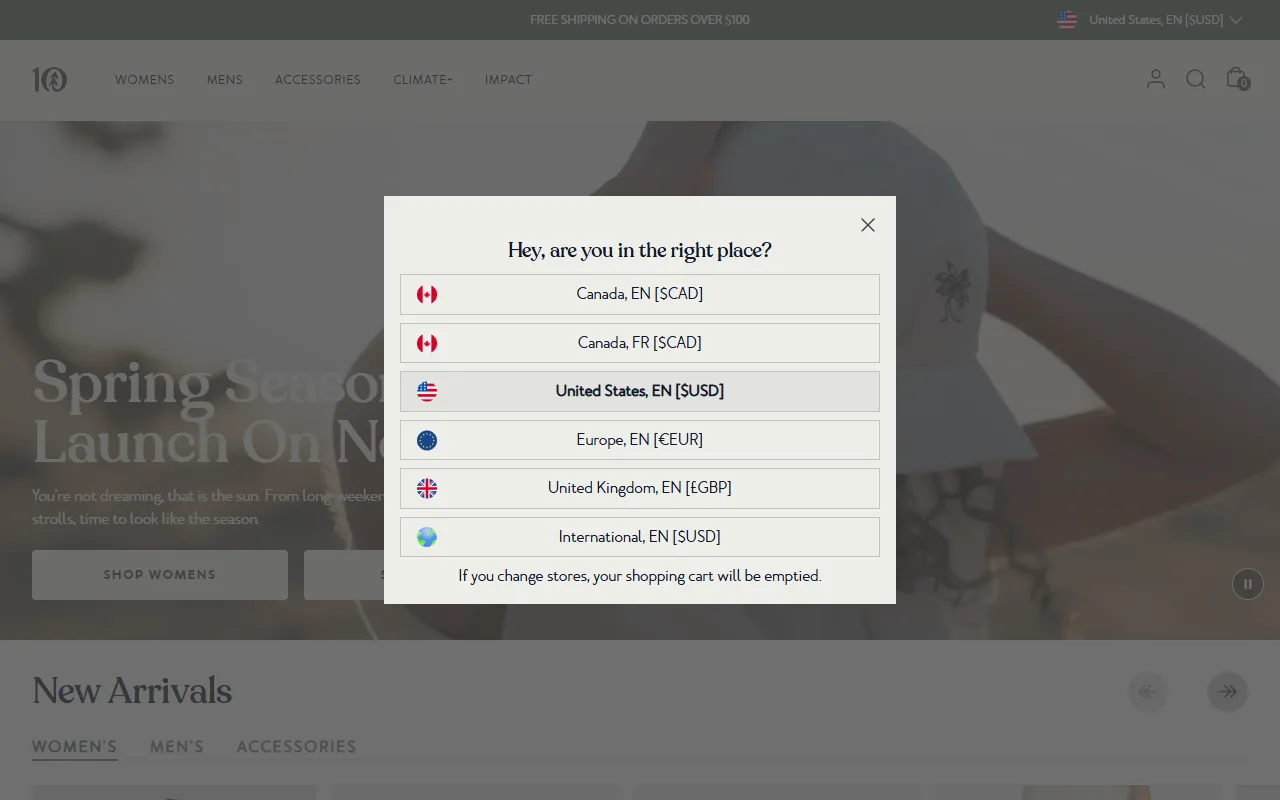Pause the hero slideshow
1280x800 pixels.
tap(1248, 584)
